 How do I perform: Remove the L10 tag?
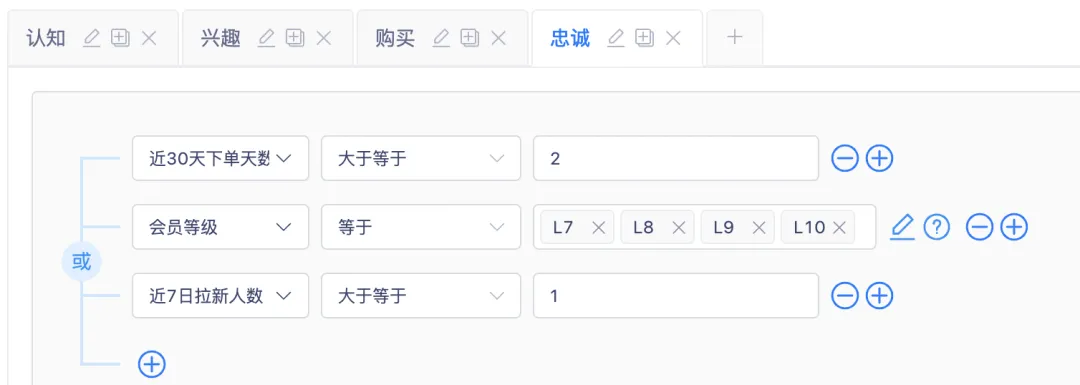pos(839,227)
